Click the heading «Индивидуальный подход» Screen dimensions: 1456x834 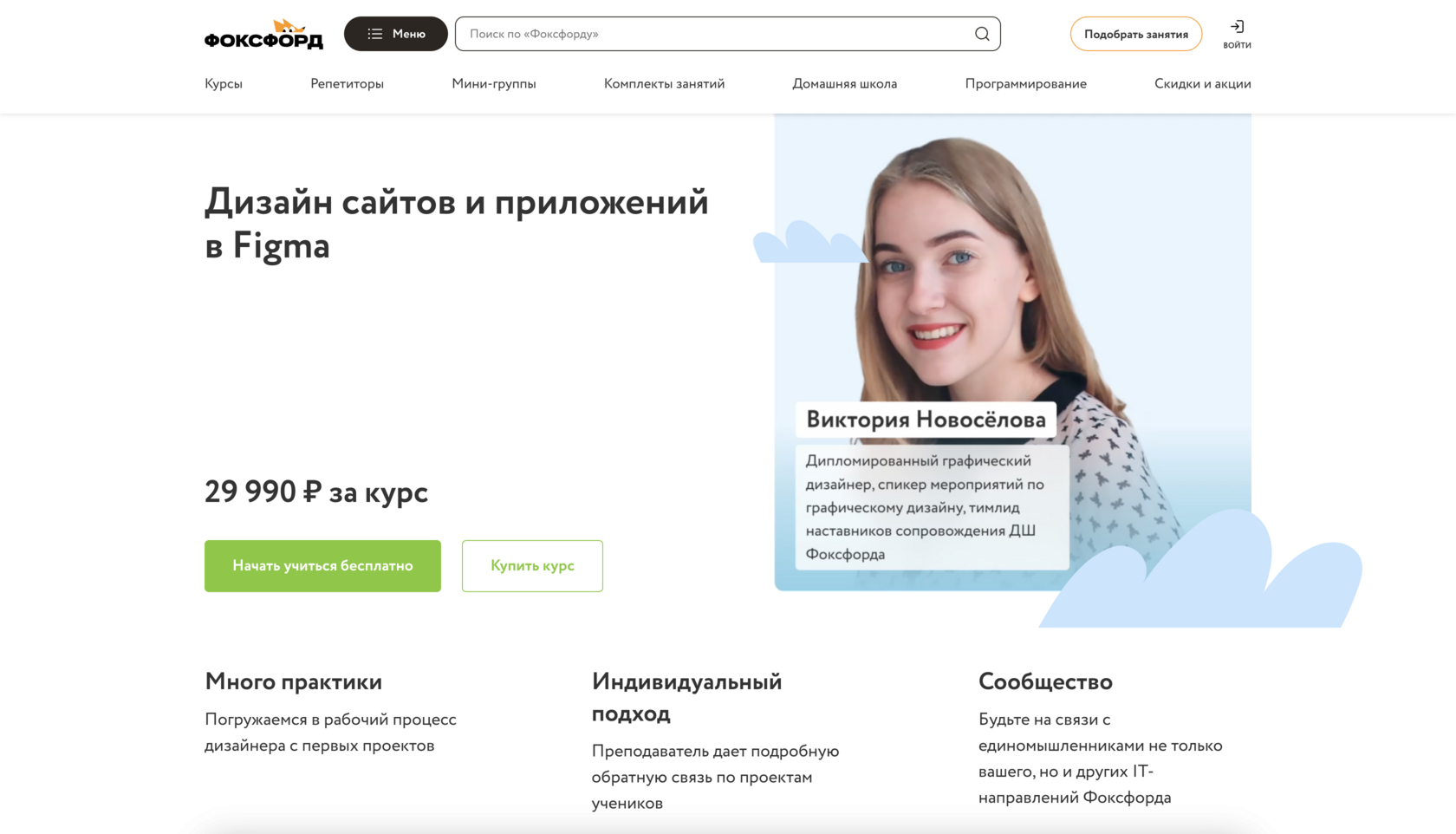pos(687,697)
